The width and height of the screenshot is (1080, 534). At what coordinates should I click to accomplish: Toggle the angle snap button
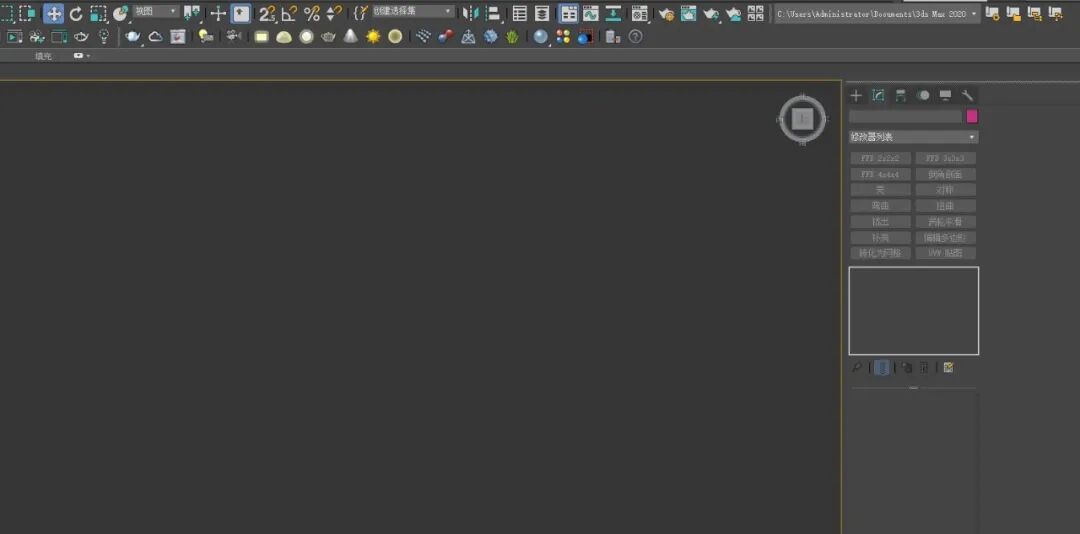pyautogui.click(x=289, y=13)
